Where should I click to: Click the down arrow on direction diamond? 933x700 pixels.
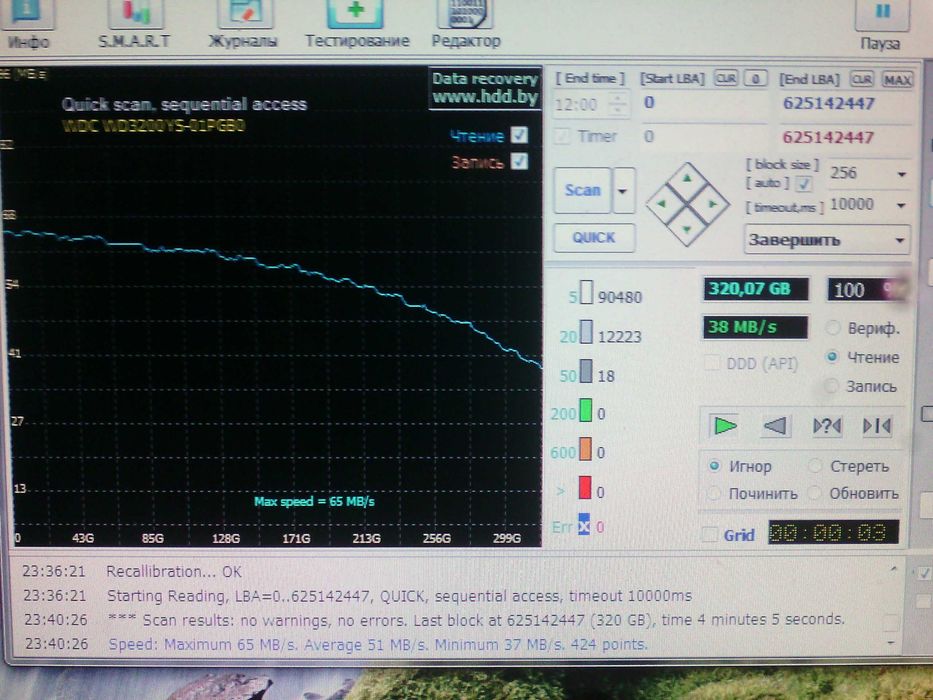coord(687,230)
